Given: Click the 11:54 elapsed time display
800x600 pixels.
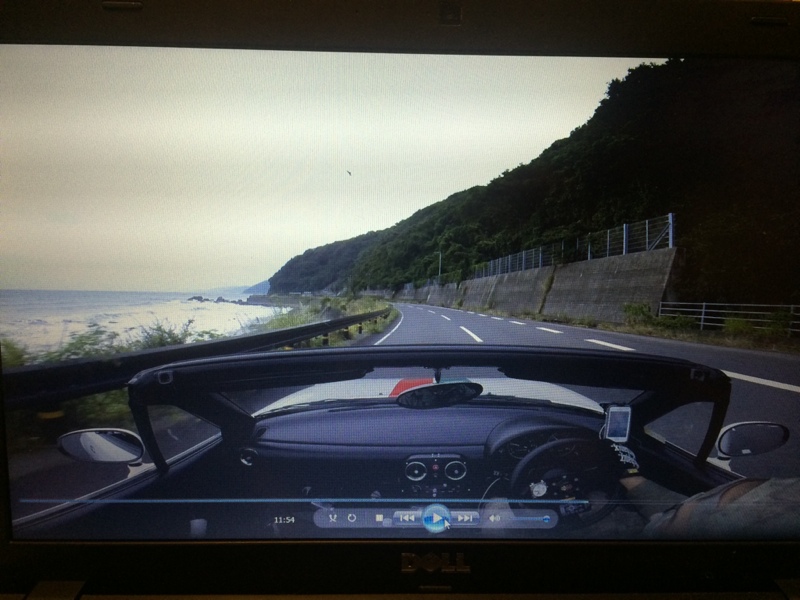Looking at the screenshot, I should [x=284, y=520].
